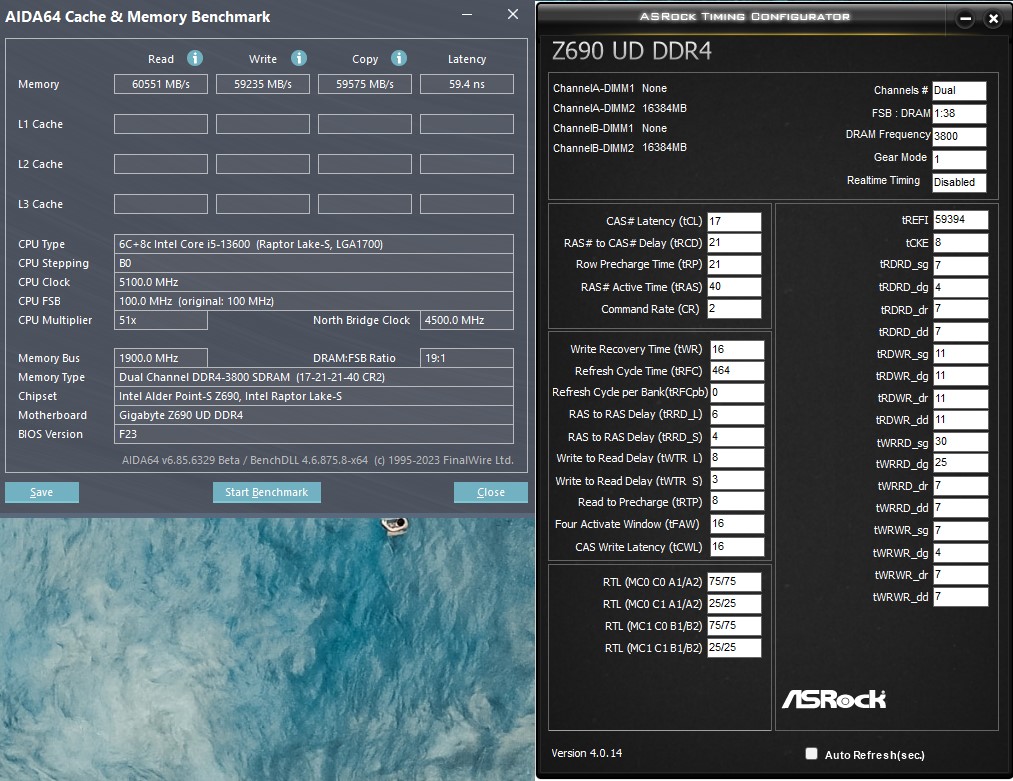Screen dimensions: 1013x781
Task: Click the tRRD_L value field
Action: pyautogui.click(x=737, y=415)
